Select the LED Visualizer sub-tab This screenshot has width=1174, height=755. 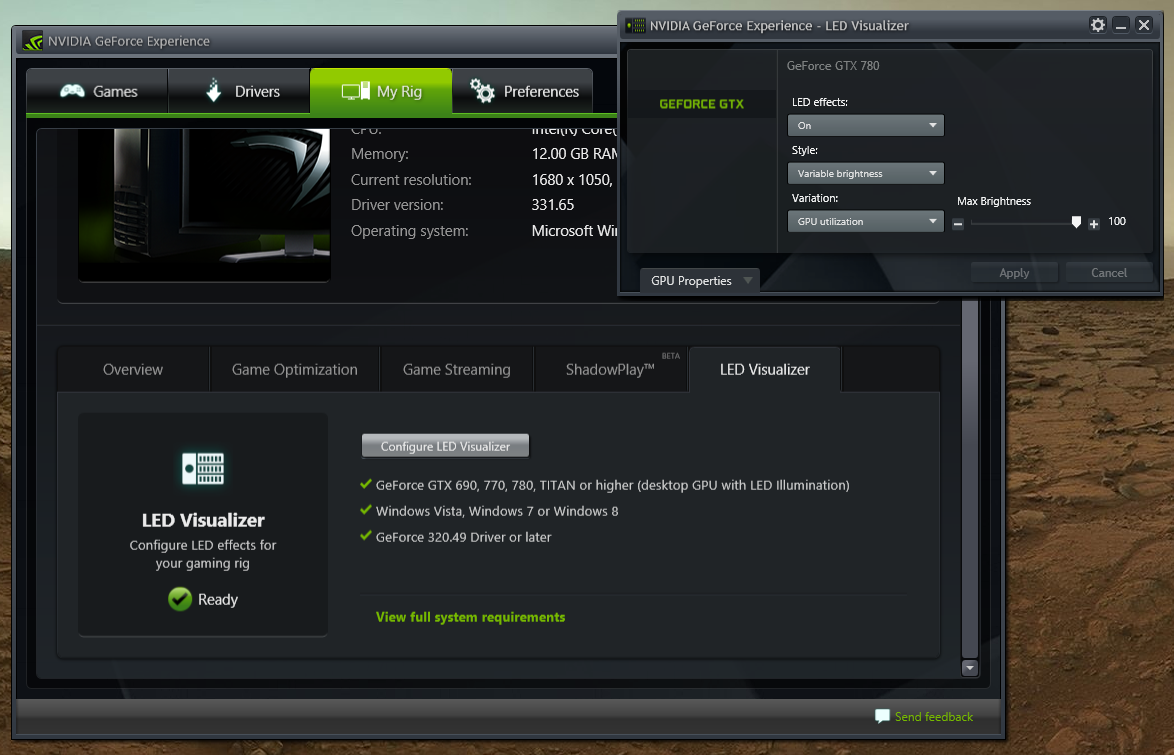coord(764,369)
